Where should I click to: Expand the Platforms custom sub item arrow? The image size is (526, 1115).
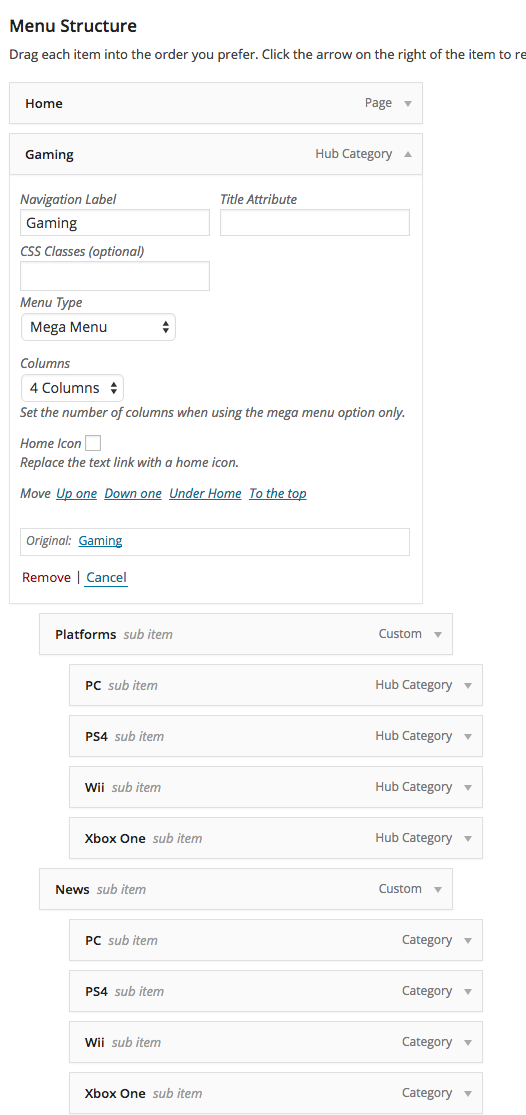pyautogui.click(x=438, y=634)
